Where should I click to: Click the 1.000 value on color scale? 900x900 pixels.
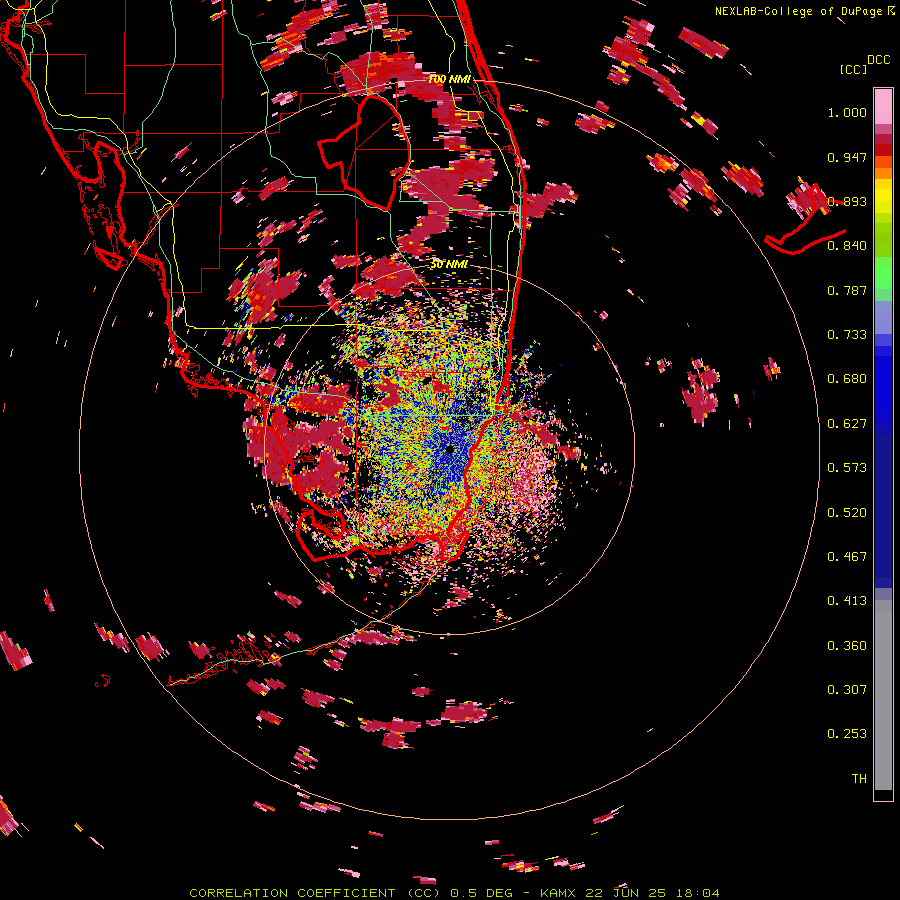[x=847, y=112]
